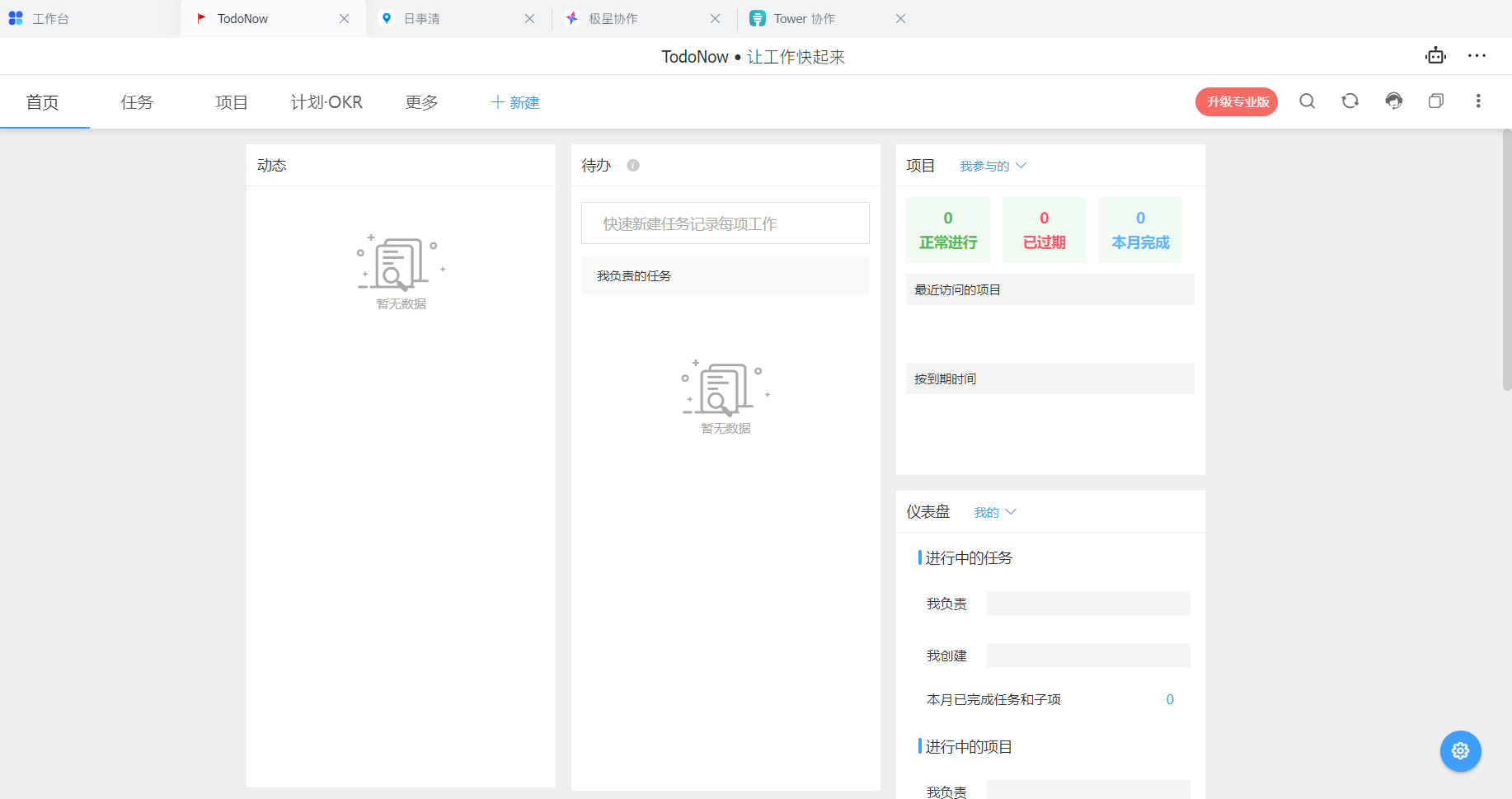The image size is (1512, 799).
Task: Click the 我创建 progress bar
Action: [1088, 656]
